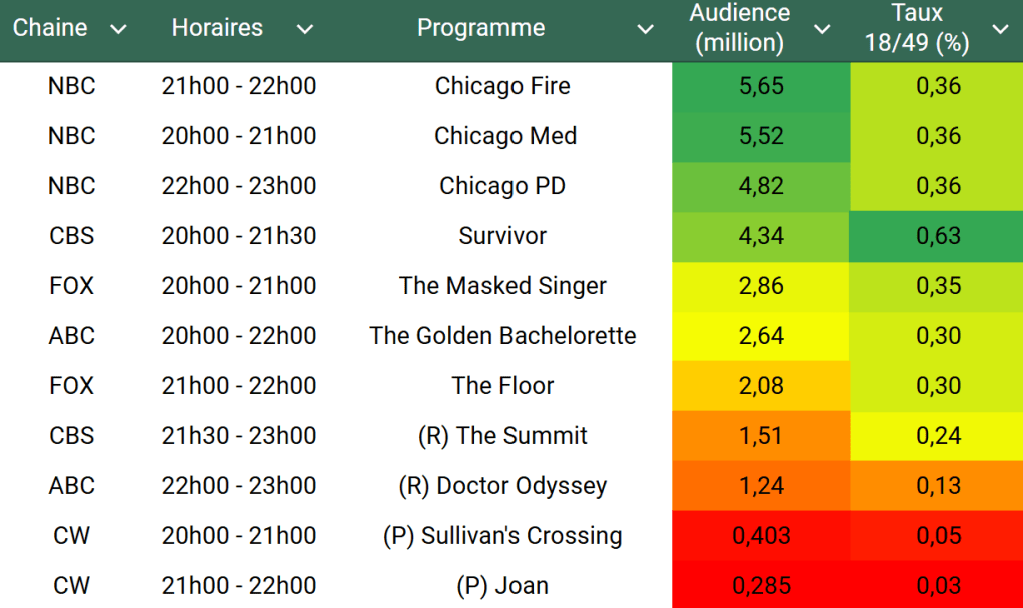Select the 21h30 - 23h00 time slot cell

pyautogui.click(x=238, y=436)
